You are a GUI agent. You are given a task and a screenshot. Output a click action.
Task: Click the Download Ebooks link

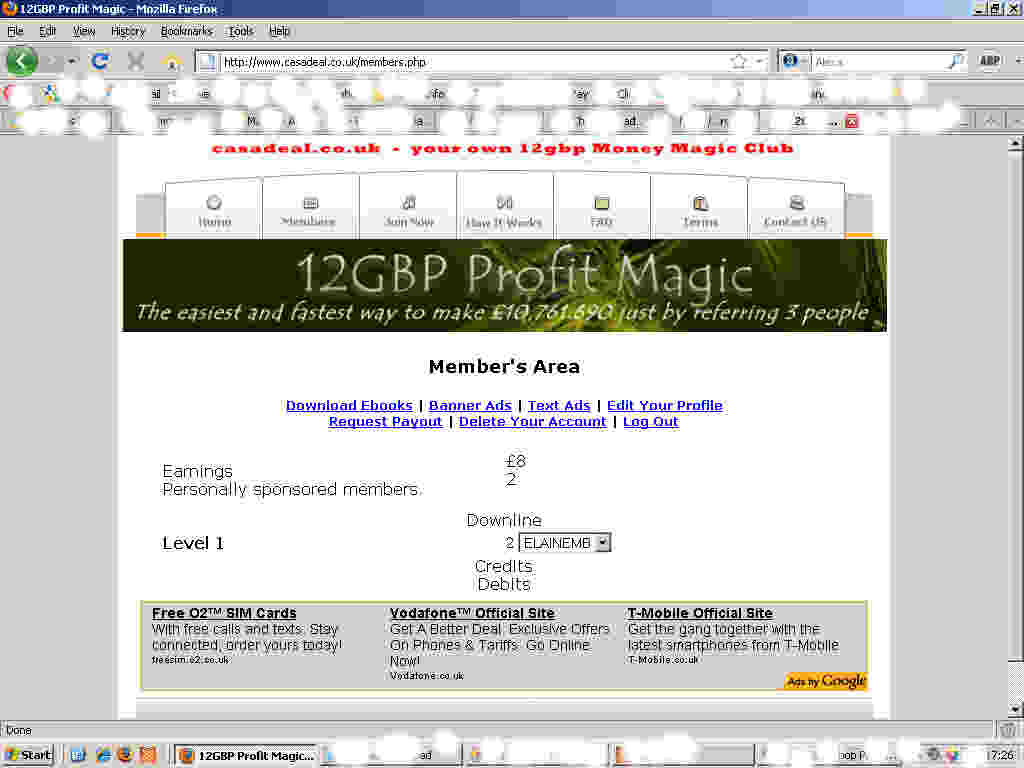[349, 406]
